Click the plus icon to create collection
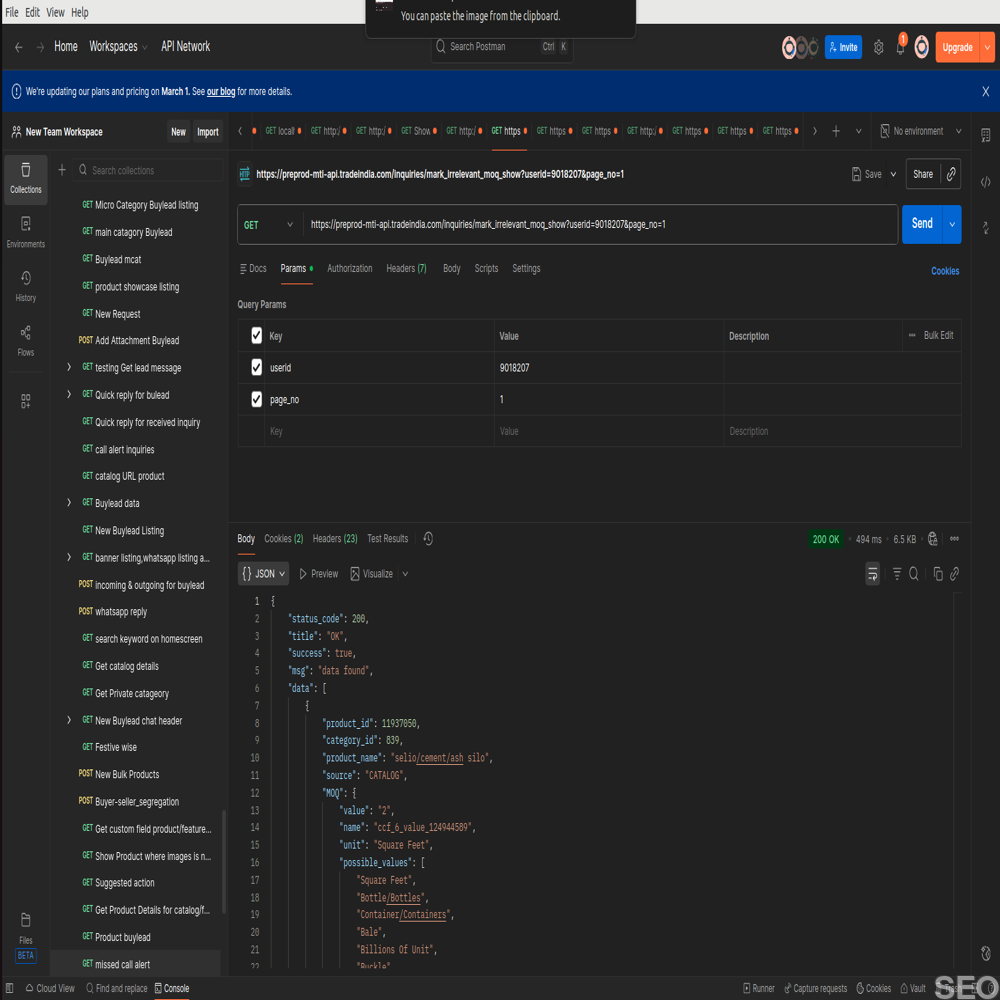The image size is (1000, 1000). click(x=62, y=170)
